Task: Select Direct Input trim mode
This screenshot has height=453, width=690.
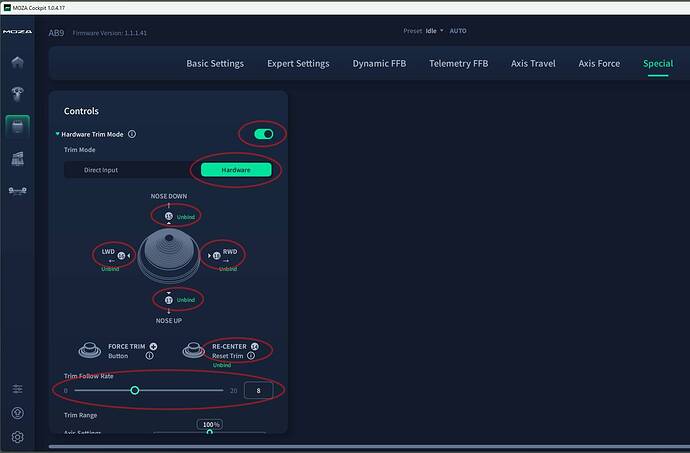Action: (x=101, y=170)
